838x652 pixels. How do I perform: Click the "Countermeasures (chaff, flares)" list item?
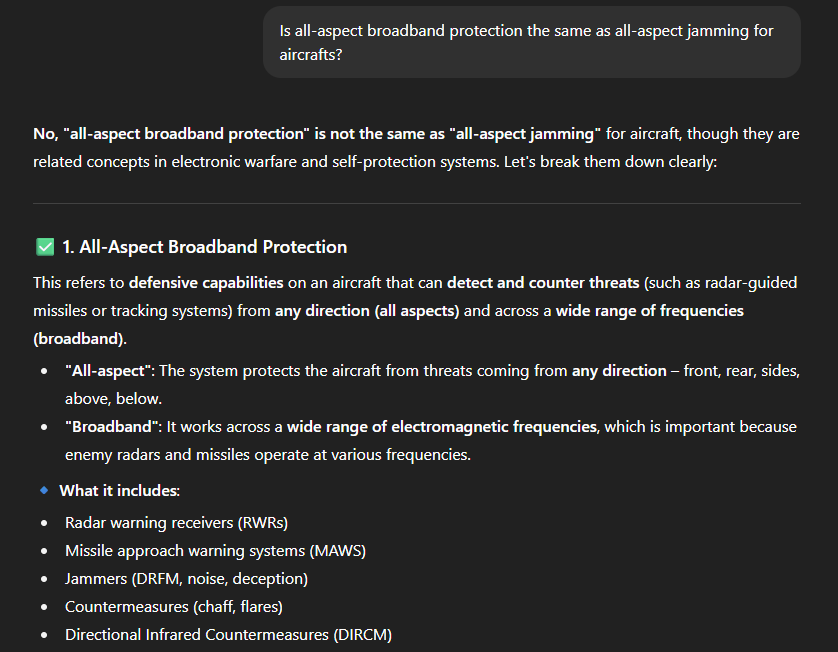click(x=174, y=607)
